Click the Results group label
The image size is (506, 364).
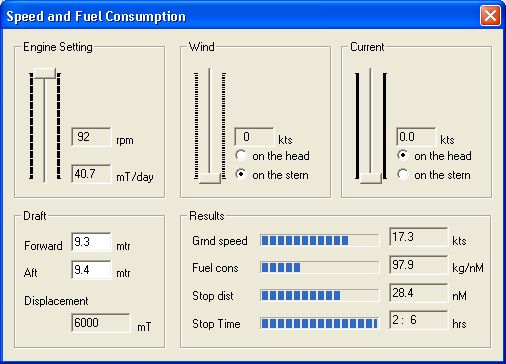[x=207, y=216]
